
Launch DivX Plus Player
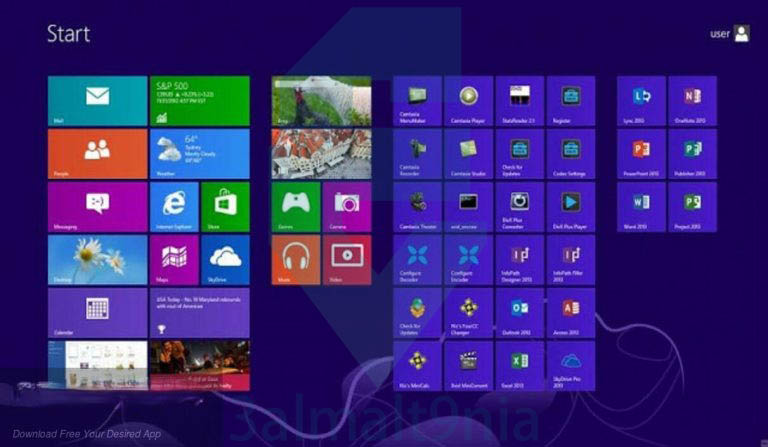point(571,207)
